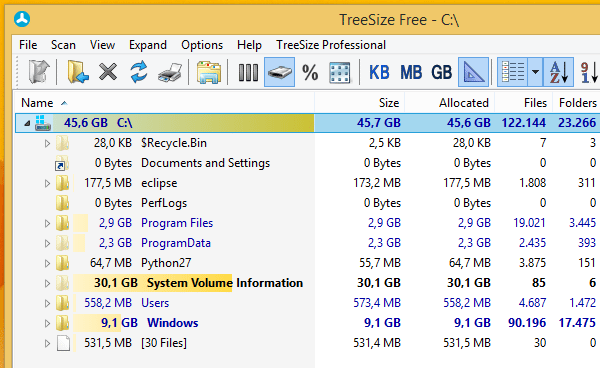Click the X stop scan icon
600x368 pixels.
(x=108, y=72)
